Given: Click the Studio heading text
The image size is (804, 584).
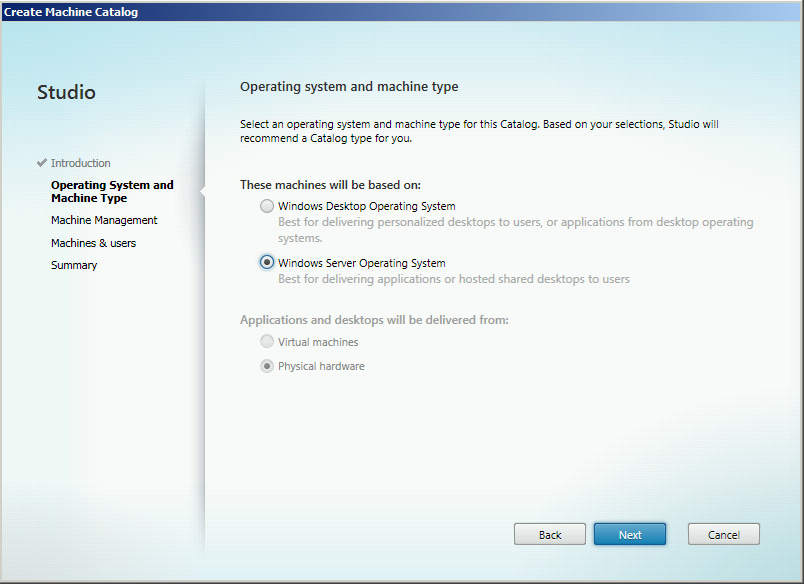Looking at the screenshot, I should (x=66, y=92).
